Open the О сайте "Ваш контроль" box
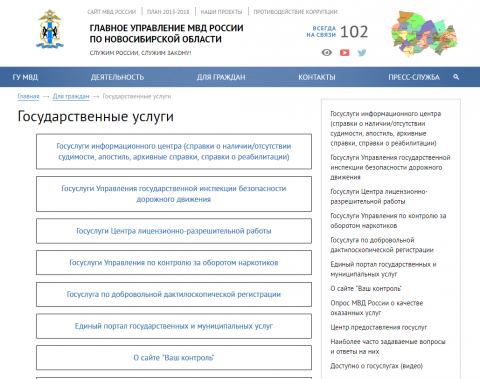 click(174, 358)
